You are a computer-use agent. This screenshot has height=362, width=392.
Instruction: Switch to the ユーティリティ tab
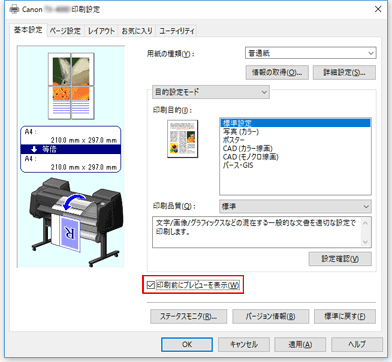tap(176, 31)
